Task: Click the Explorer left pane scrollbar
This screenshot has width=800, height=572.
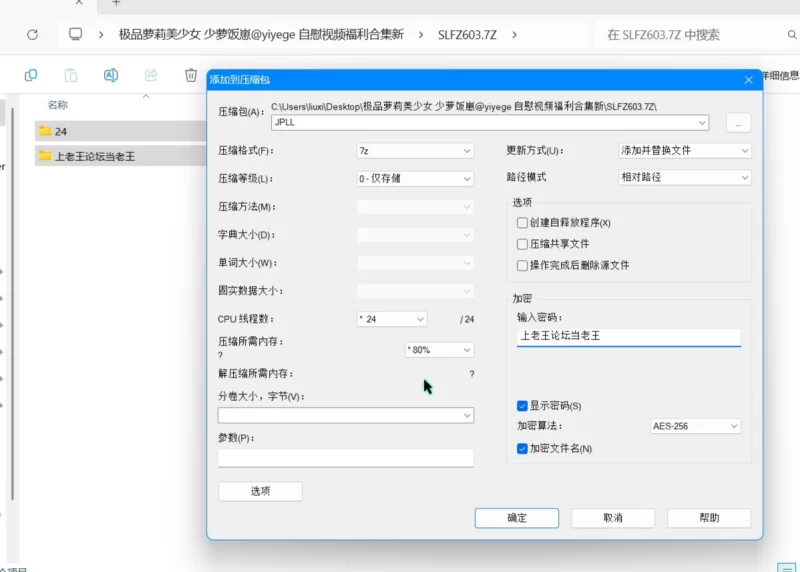Action: (12, 304)
